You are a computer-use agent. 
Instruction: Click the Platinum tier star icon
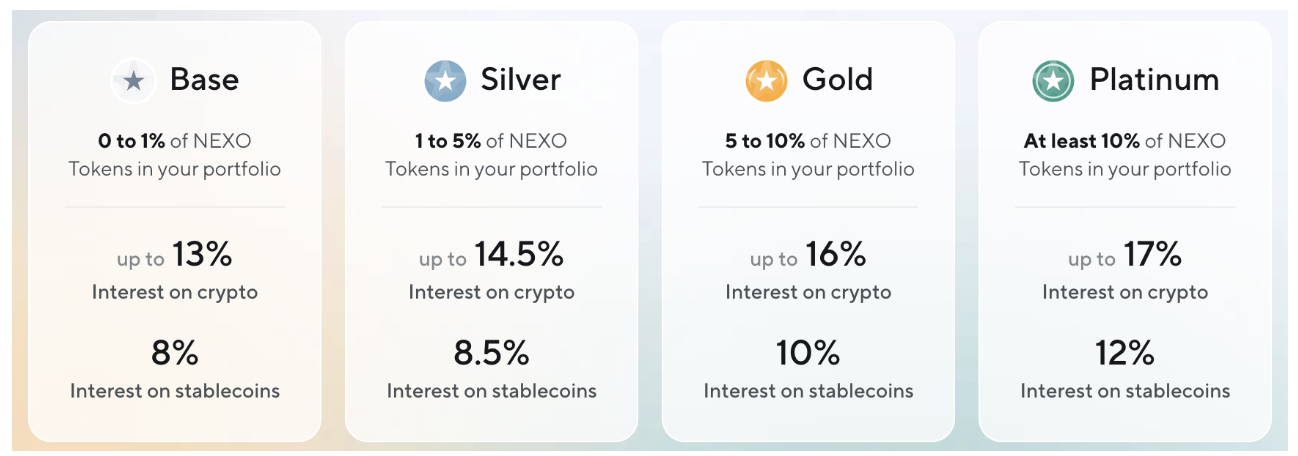(1053, 81)
